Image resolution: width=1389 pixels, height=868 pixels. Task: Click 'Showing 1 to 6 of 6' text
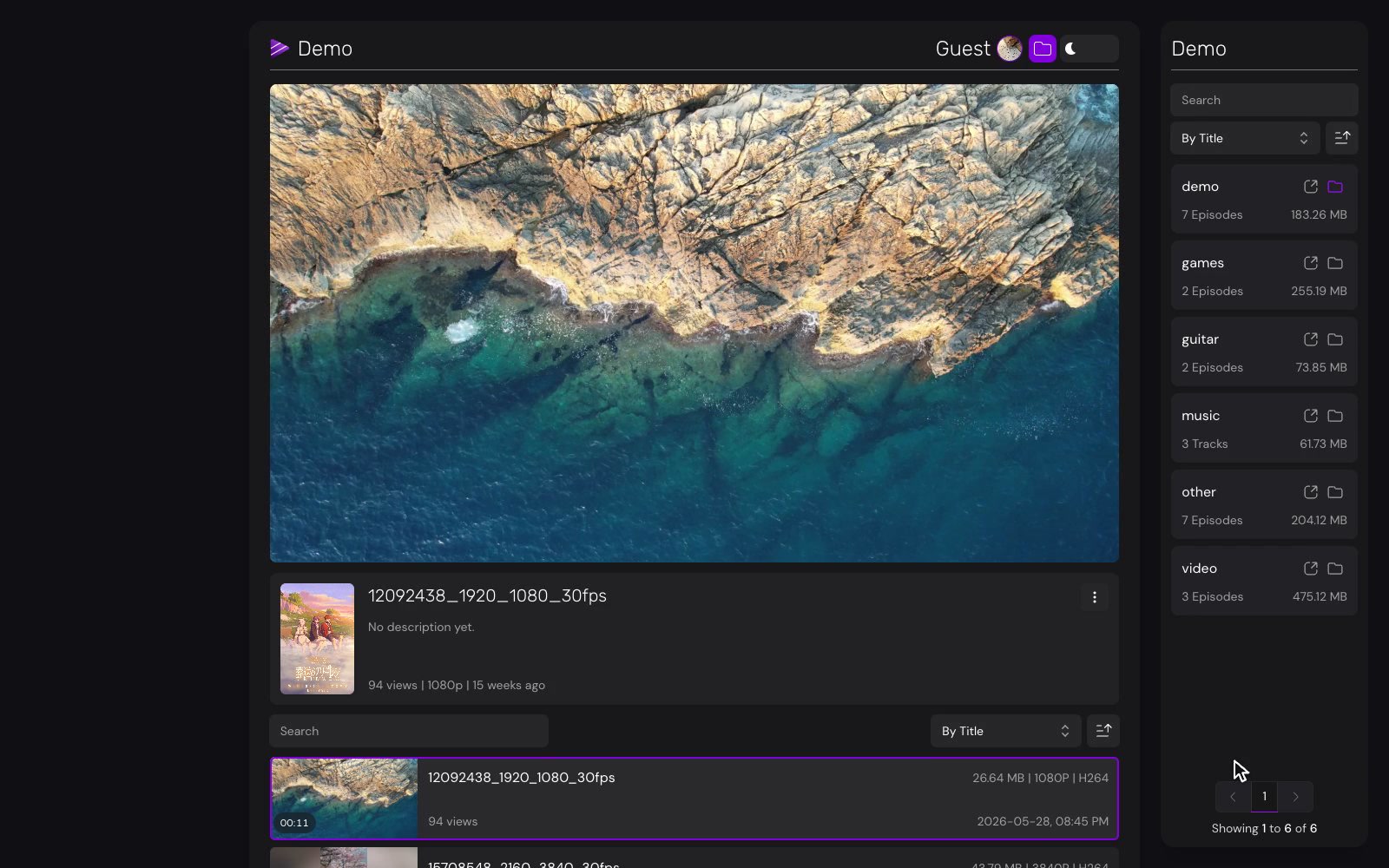click(1264, 828)
